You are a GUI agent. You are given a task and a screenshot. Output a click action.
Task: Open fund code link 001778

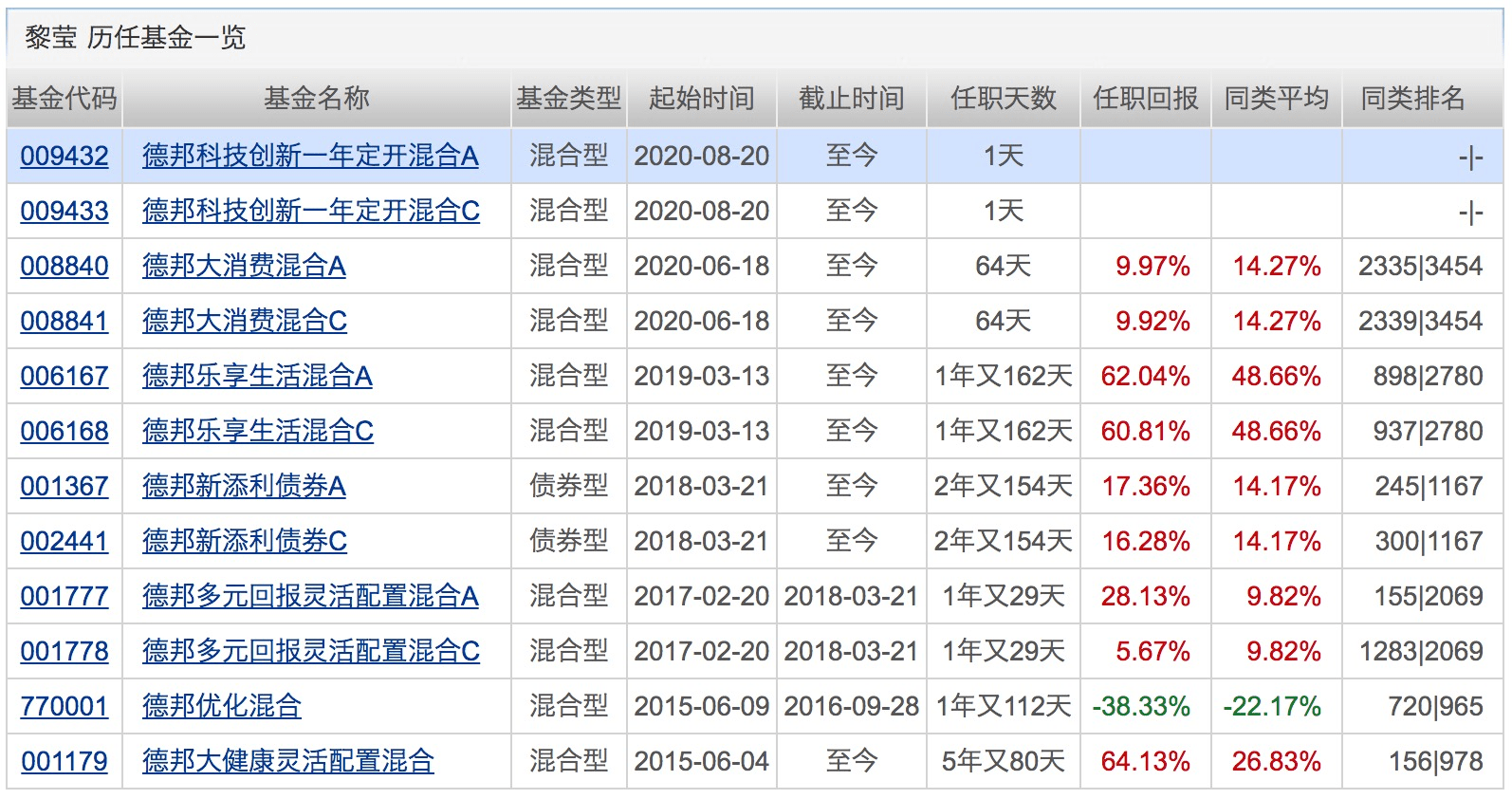tap(65, 651)
